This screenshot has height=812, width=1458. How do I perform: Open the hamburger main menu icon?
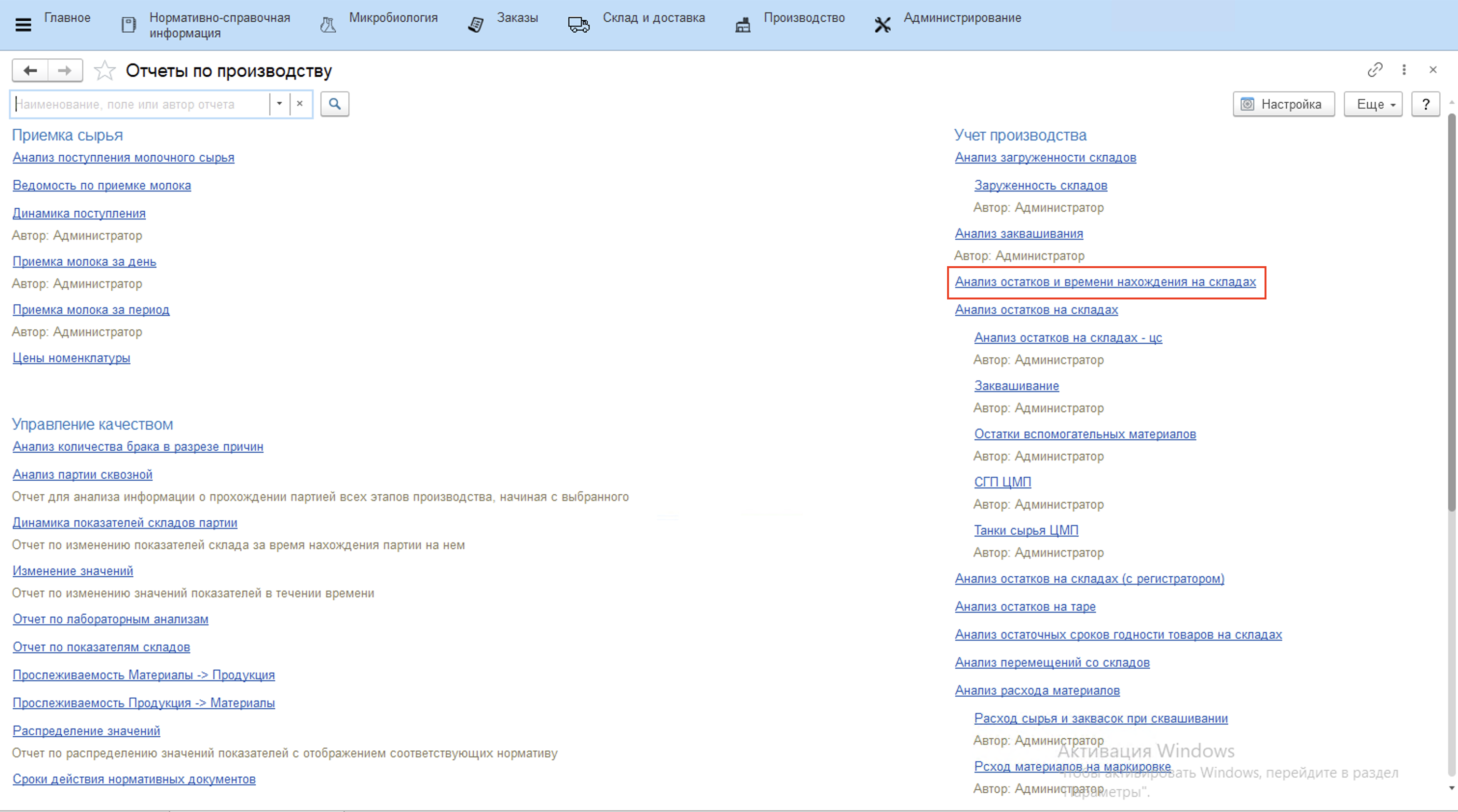[23, 25]
